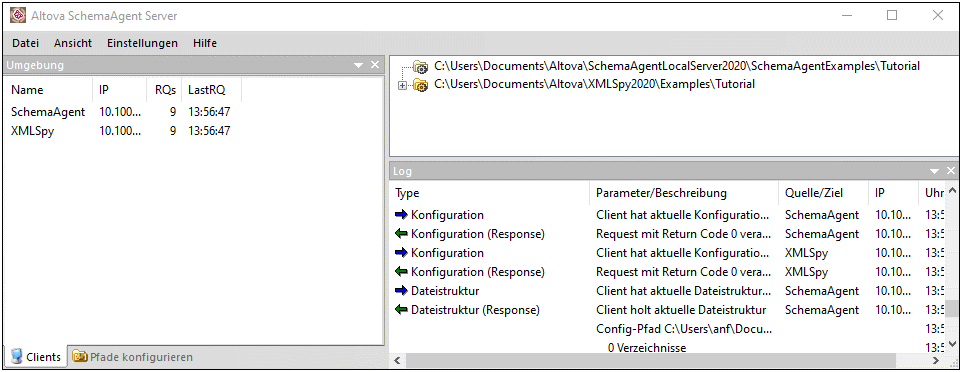Close the Log panel

pos(951,171)
